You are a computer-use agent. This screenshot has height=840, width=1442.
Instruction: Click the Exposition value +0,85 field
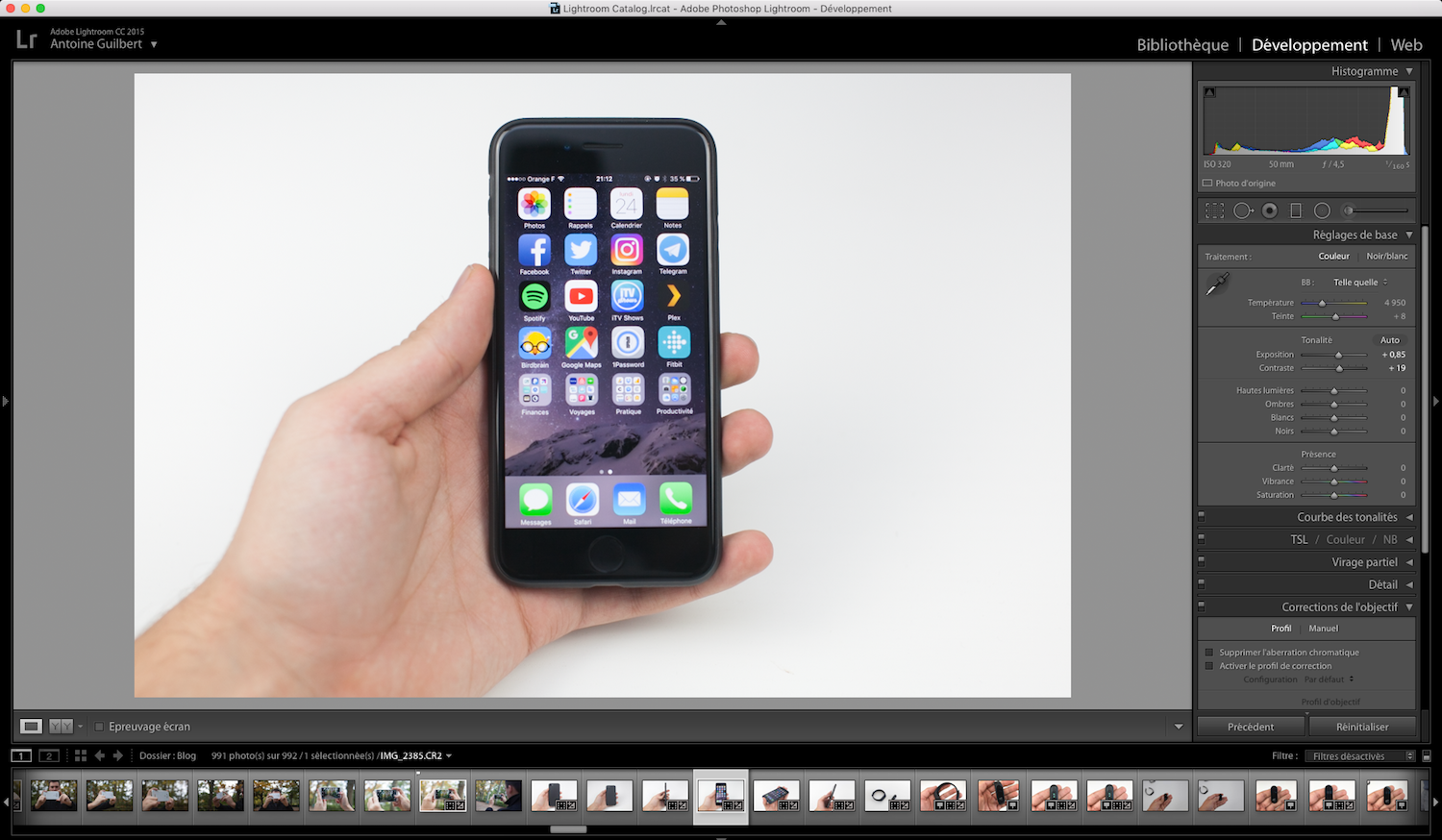pos(1393,355)
